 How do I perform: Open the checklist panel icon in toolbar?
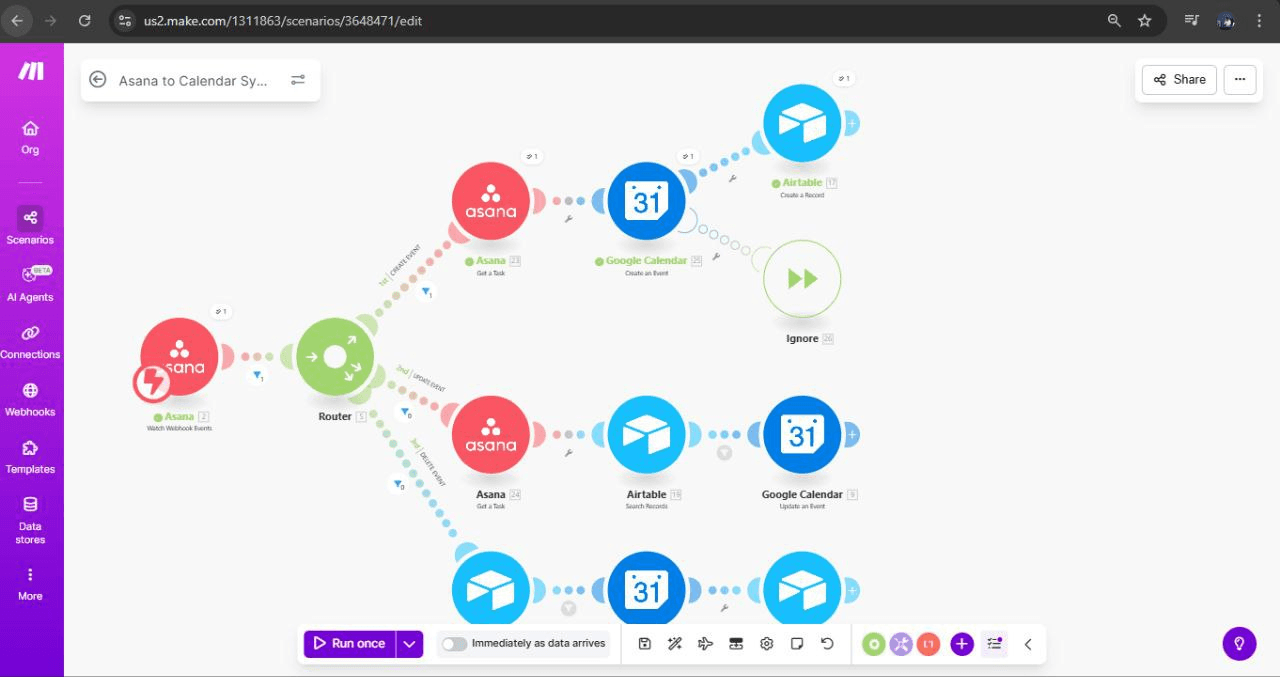995,644
